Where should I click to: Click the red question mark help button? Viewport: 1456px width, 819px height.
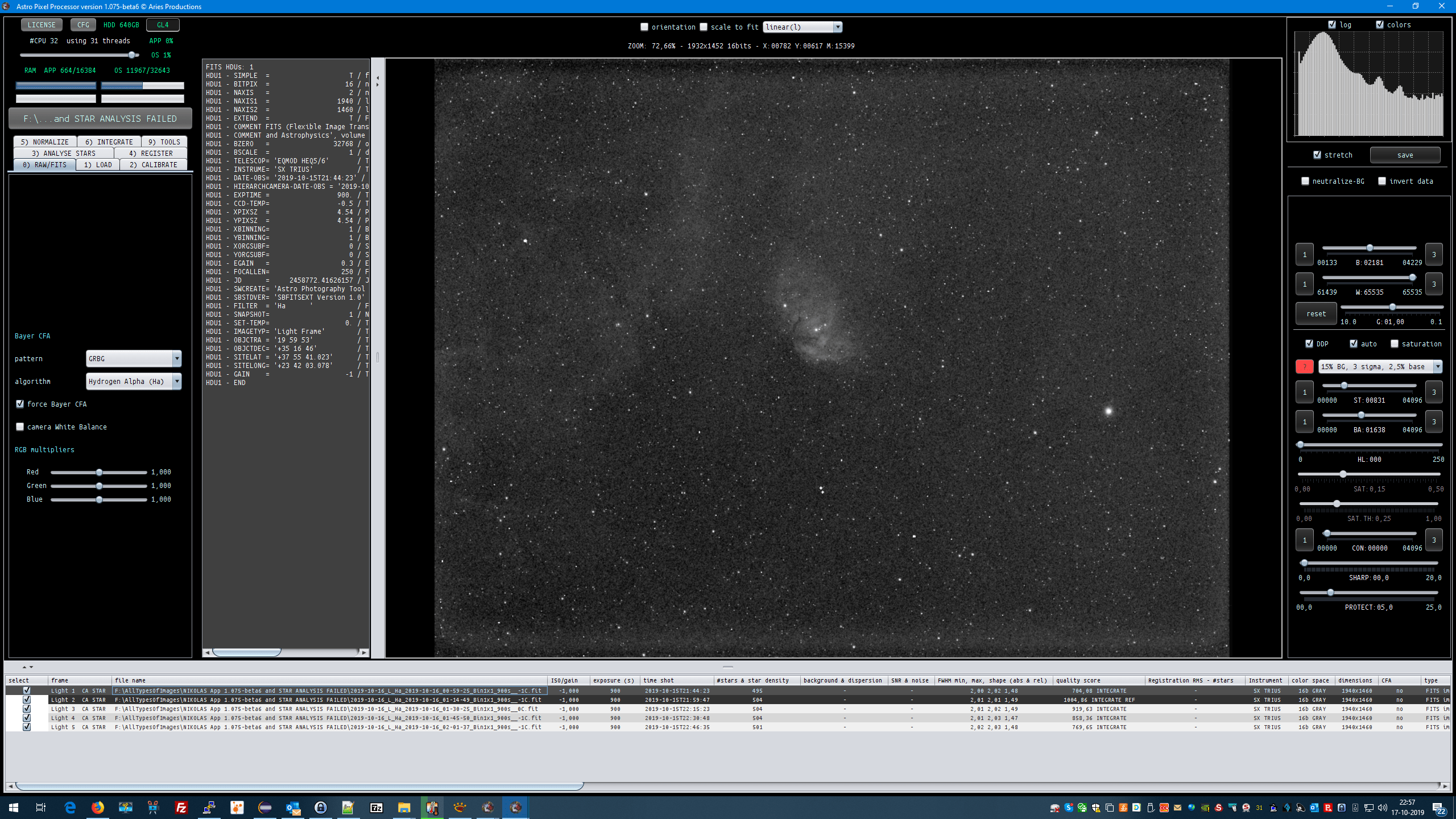click(x=1304, y=367)
